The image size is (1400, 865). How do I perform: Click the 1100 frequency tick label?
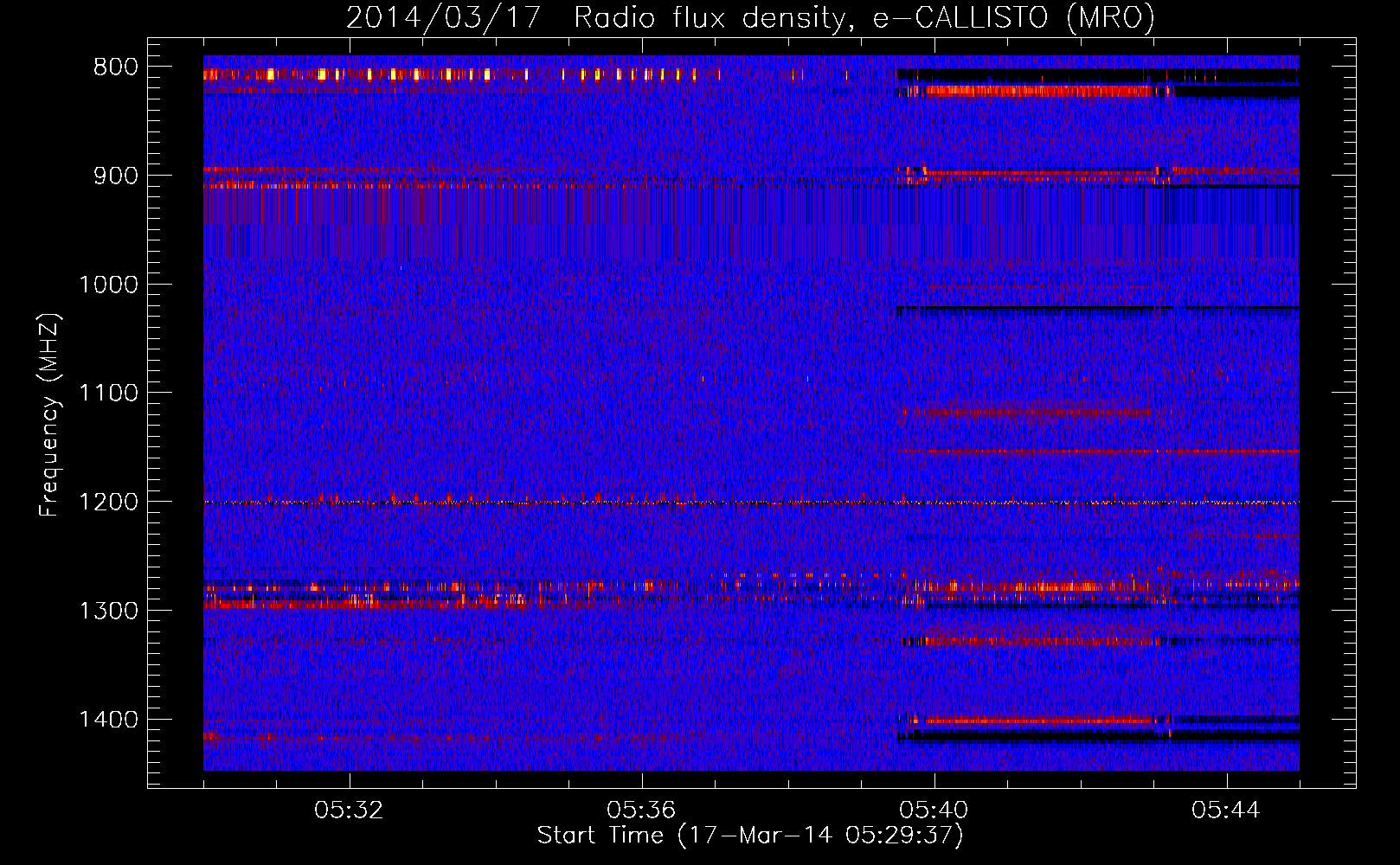[108, 394]
